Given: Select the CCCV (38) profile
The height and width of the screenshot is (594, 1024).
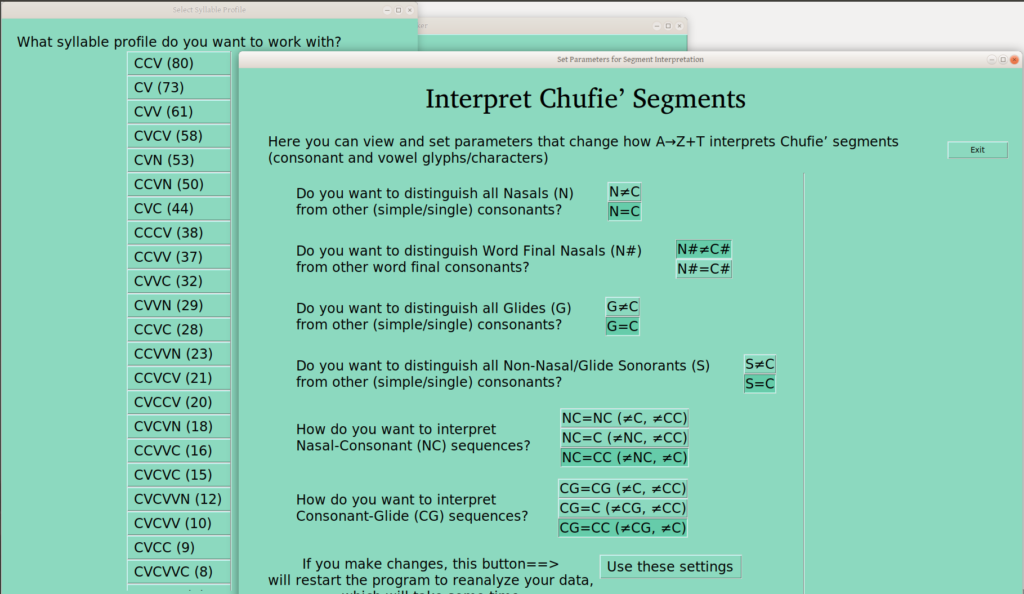Looking at the screenshot, I should pyautogui.click(x=178, y=232).
